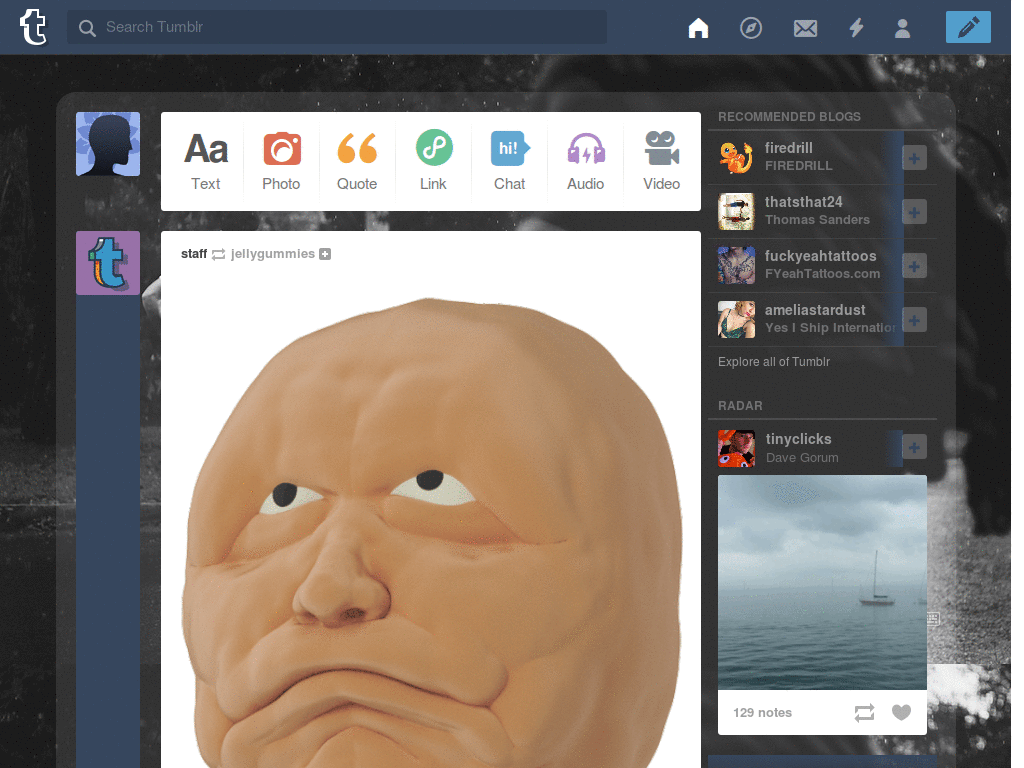Click the blue compose pencil button
The image size is (1024, 768).
(x=968, y=27)
